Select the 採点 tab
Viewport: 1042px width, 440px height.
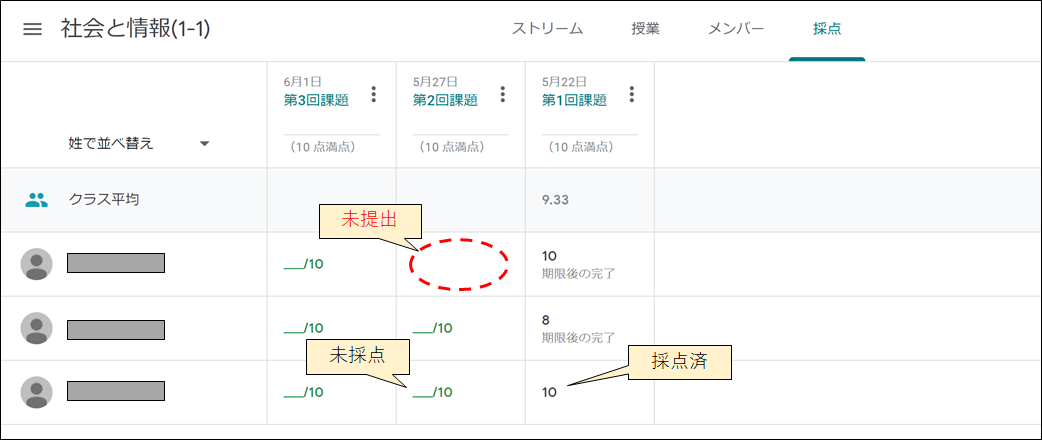point(827,29)
